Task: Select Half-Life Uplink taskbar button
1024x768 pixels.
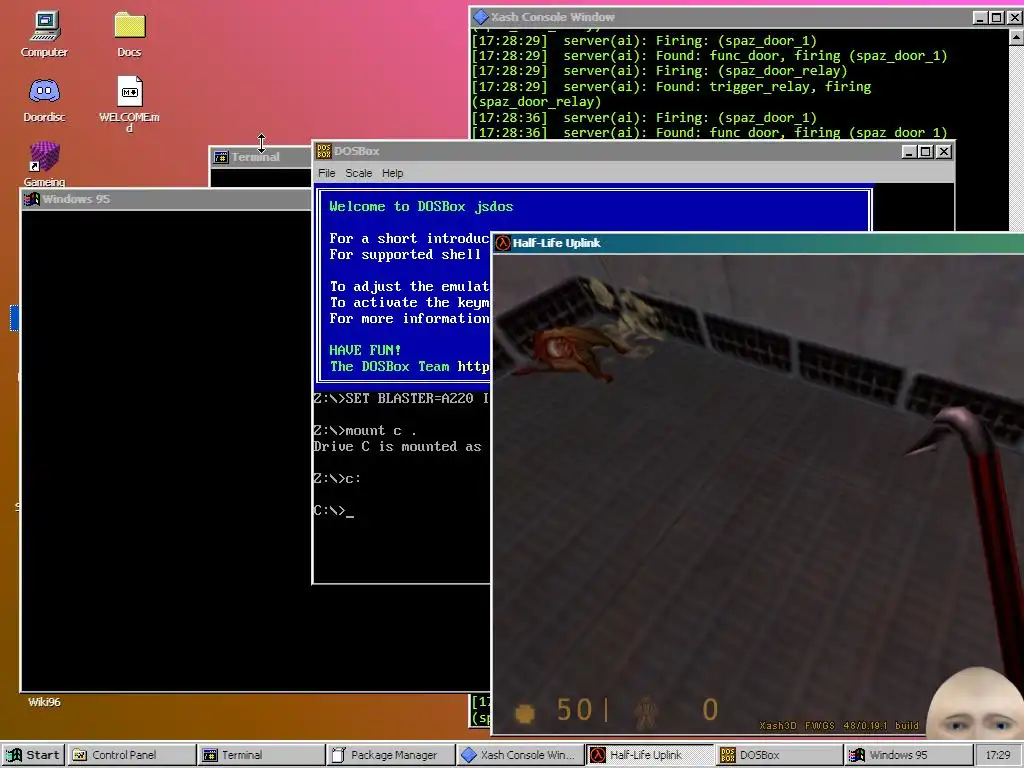Action: (650, 755)
